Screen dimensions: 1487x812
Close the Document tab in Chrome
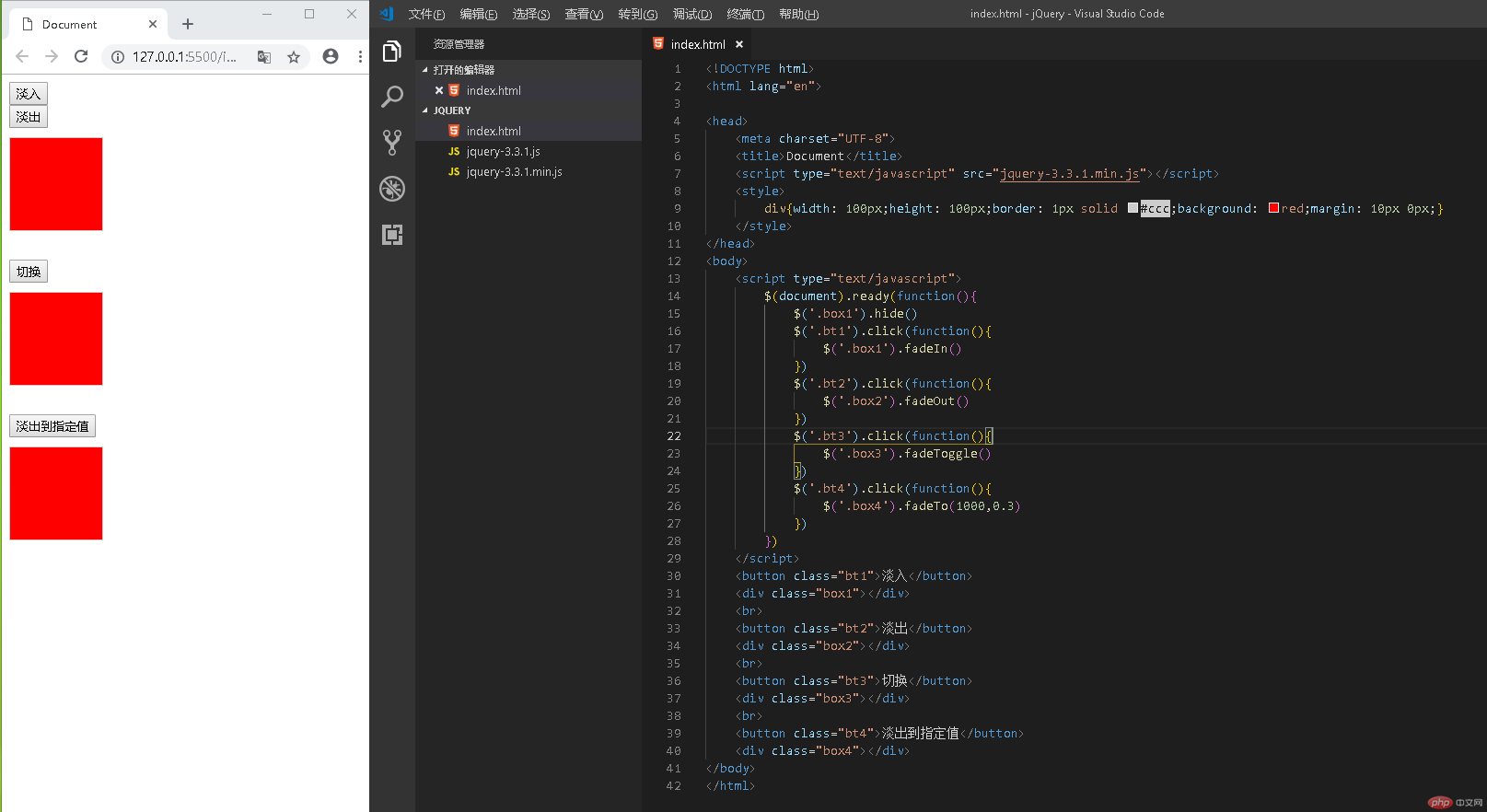click(153, 24)
